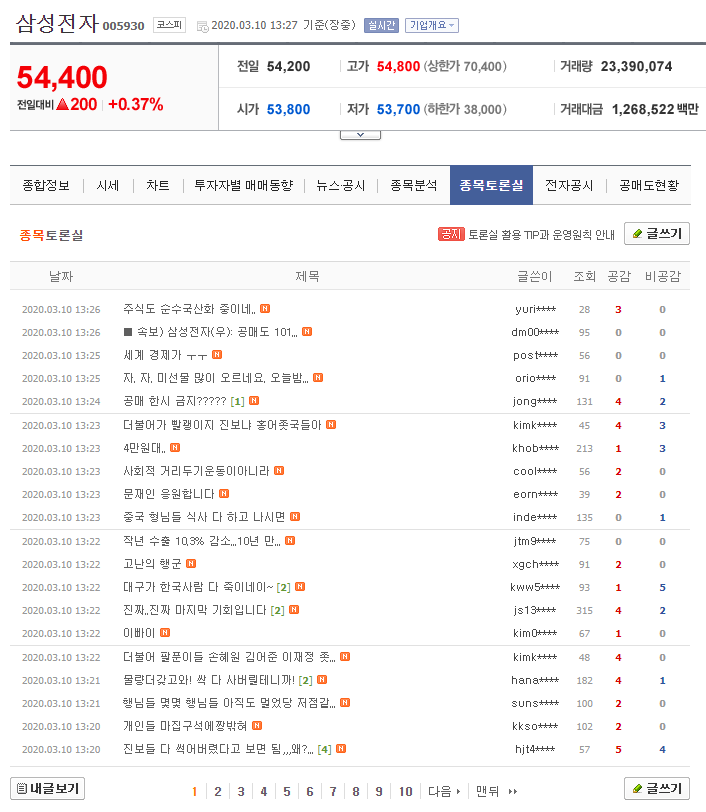Click 다음 next pages link
Screen dimensions: 706x812
tap(444, 792)
